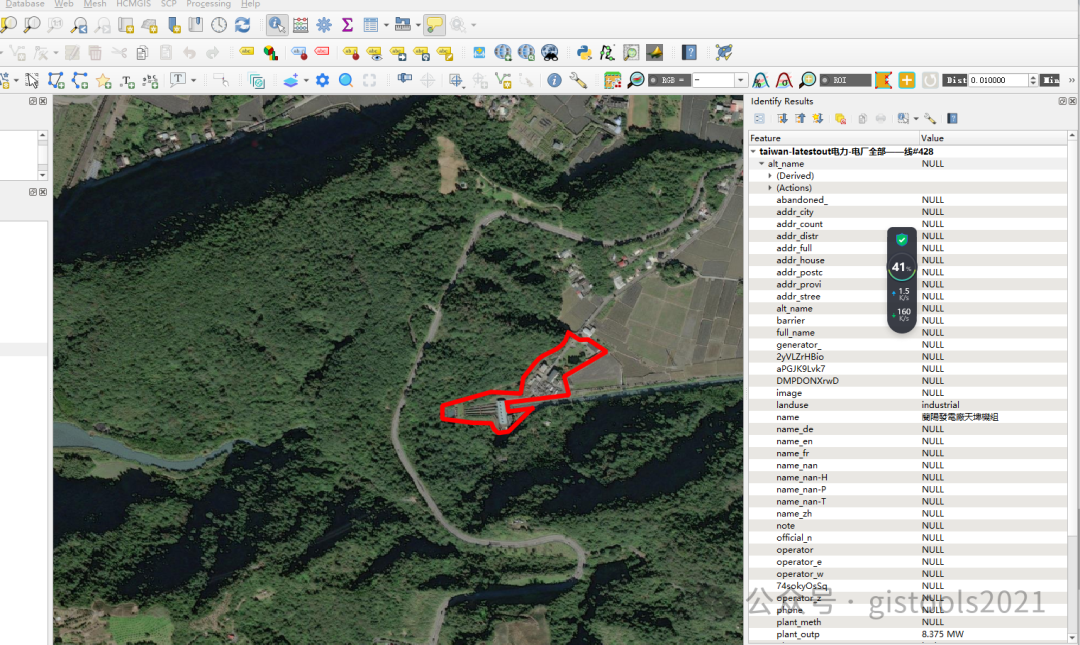This screenshot has width=1080, height=645.
Task: Select Features arrow tool icon
Action: [32, 81]
